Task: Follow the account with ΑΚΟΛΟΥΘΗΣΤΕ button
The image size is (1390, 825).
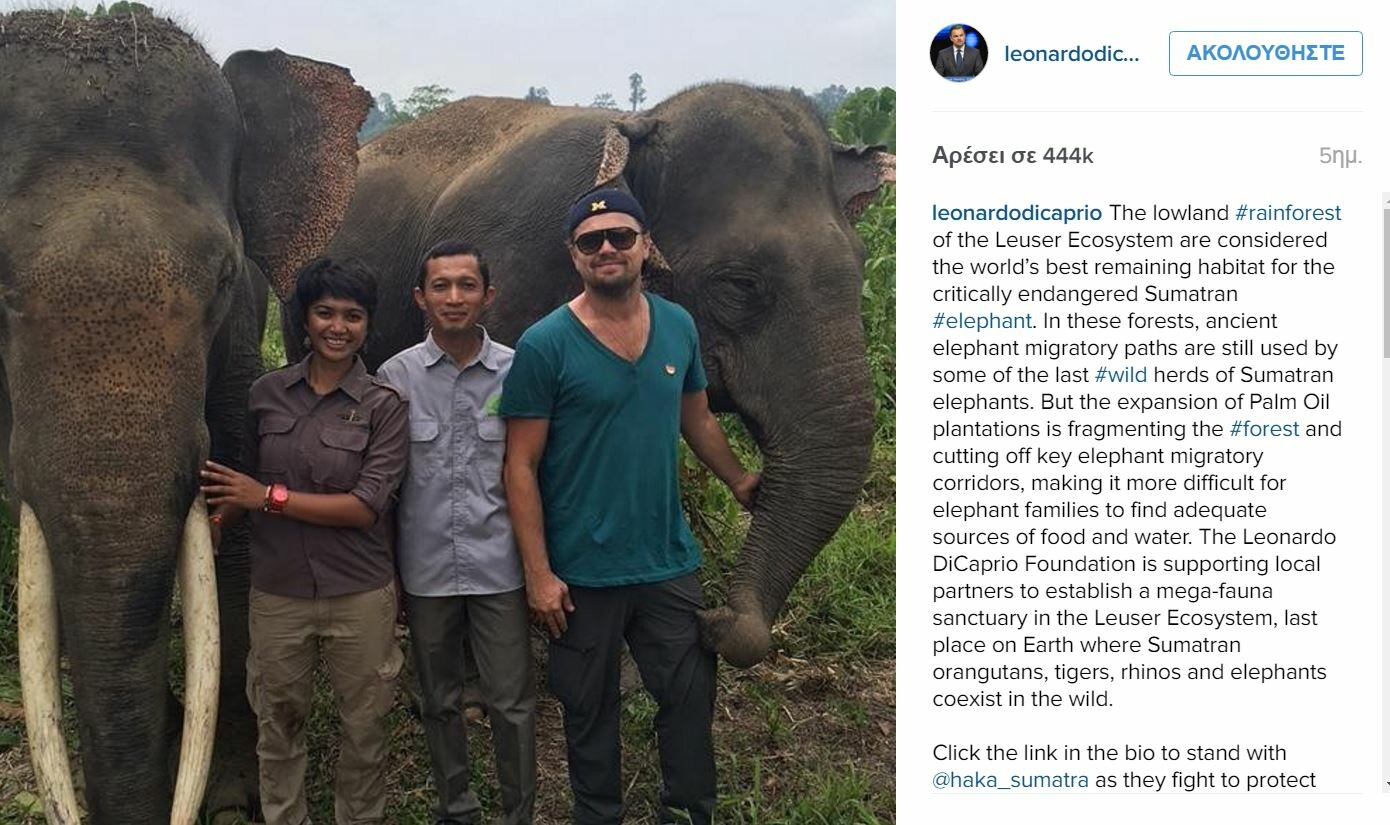Action: 1265,53
